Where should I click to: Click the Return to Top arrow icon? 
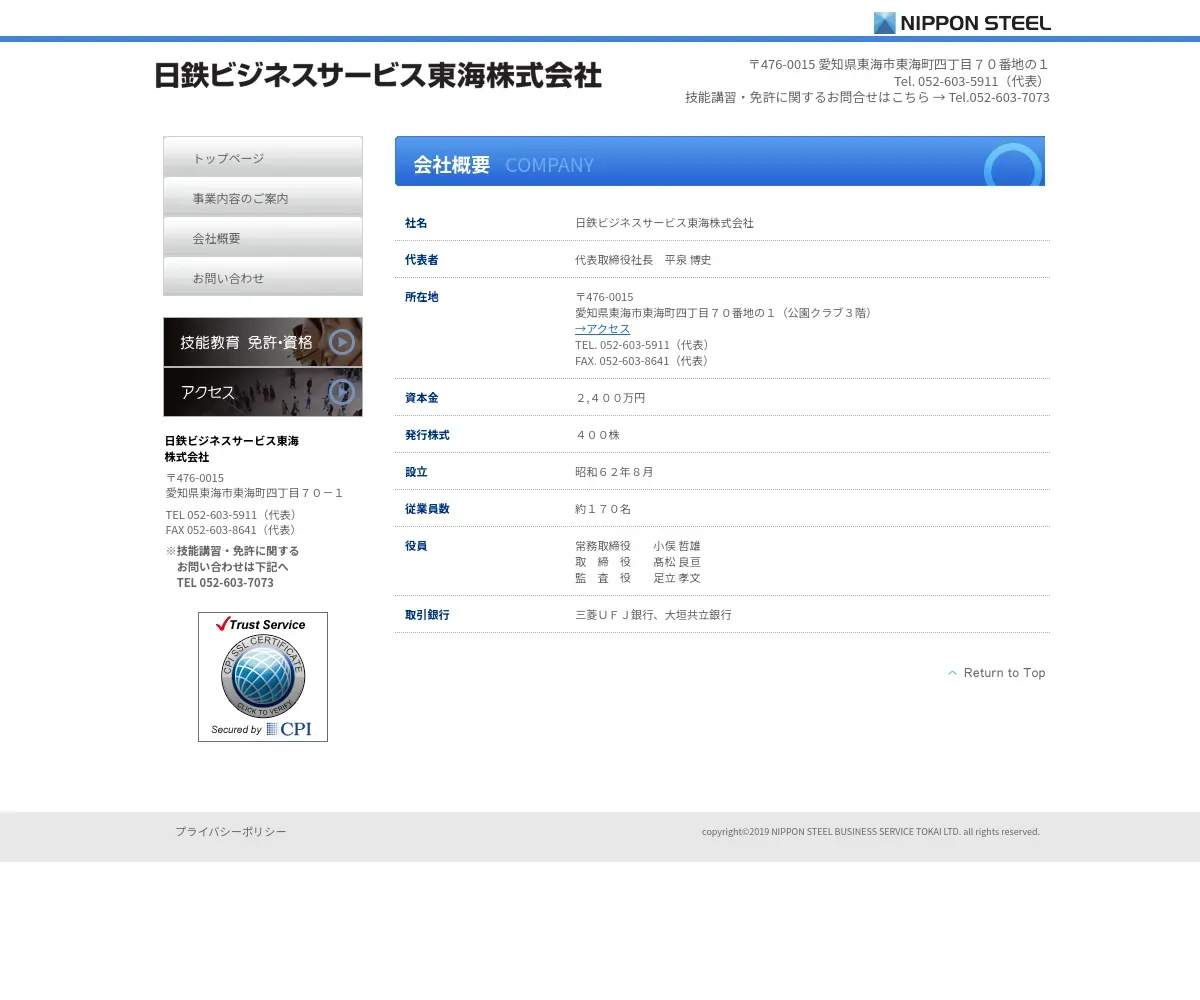(953, 673)
